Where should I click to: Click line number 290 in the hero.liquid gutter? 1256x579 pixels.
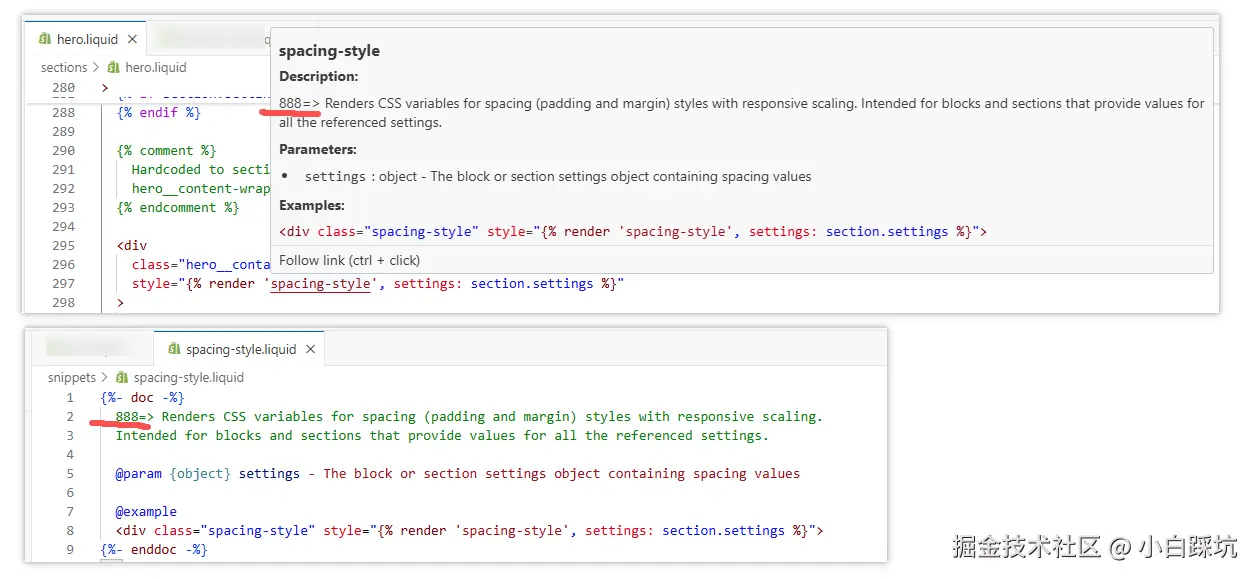tap(63, 151)
